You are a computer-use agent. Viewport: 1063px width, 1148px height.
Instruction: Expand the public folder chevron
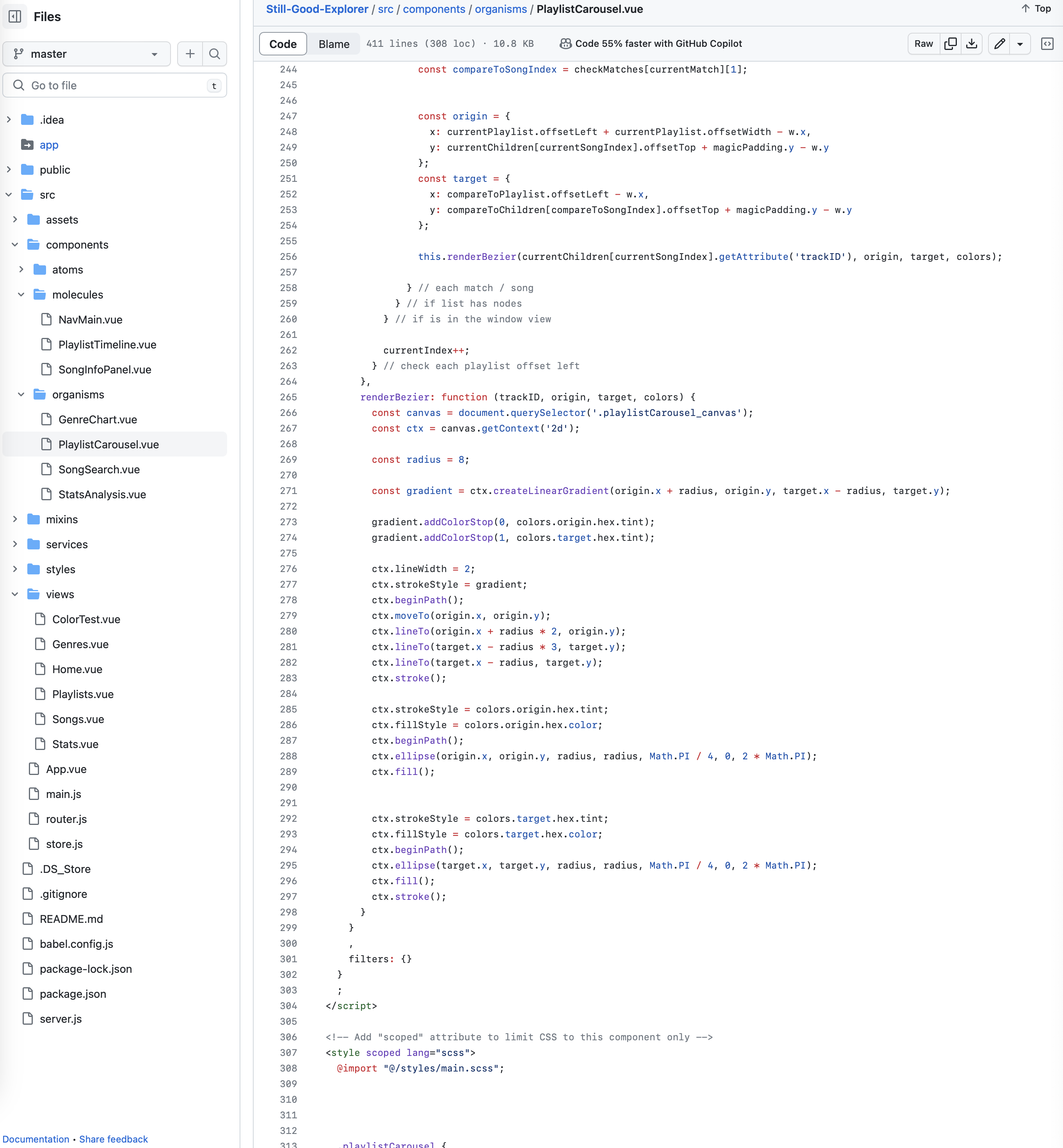click(x=9, y=170)
